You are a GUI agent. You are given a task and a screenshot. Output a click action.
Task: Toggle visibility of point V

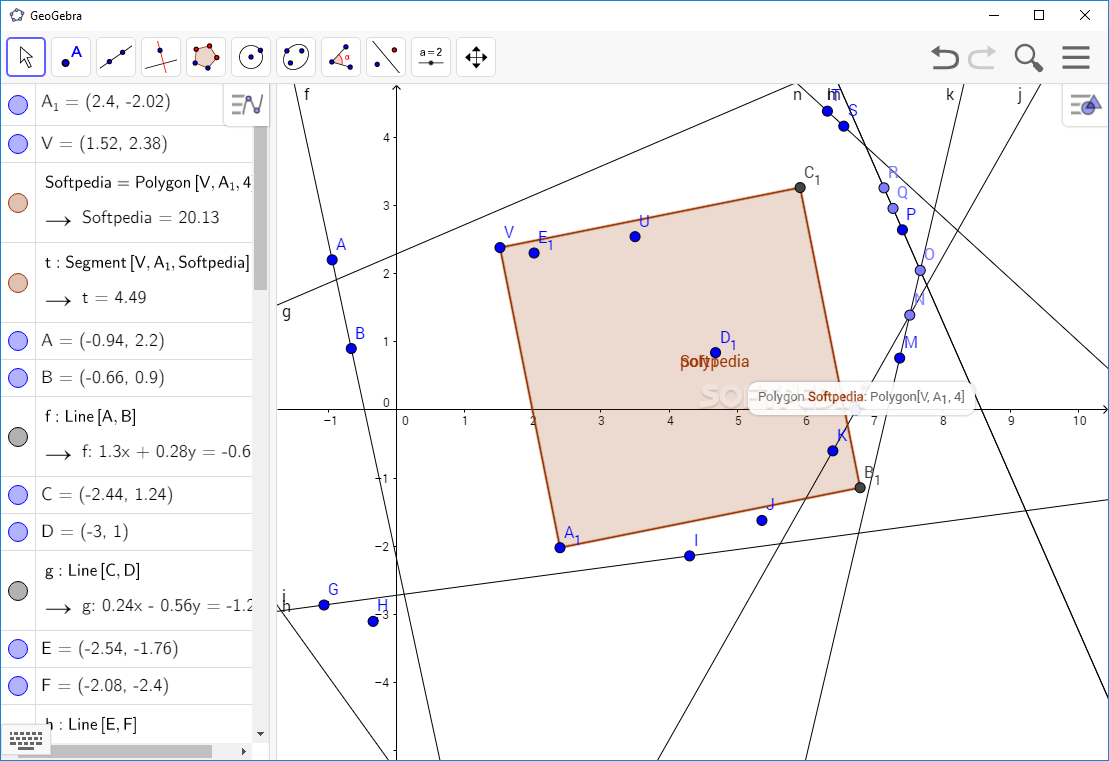point(18,144)
